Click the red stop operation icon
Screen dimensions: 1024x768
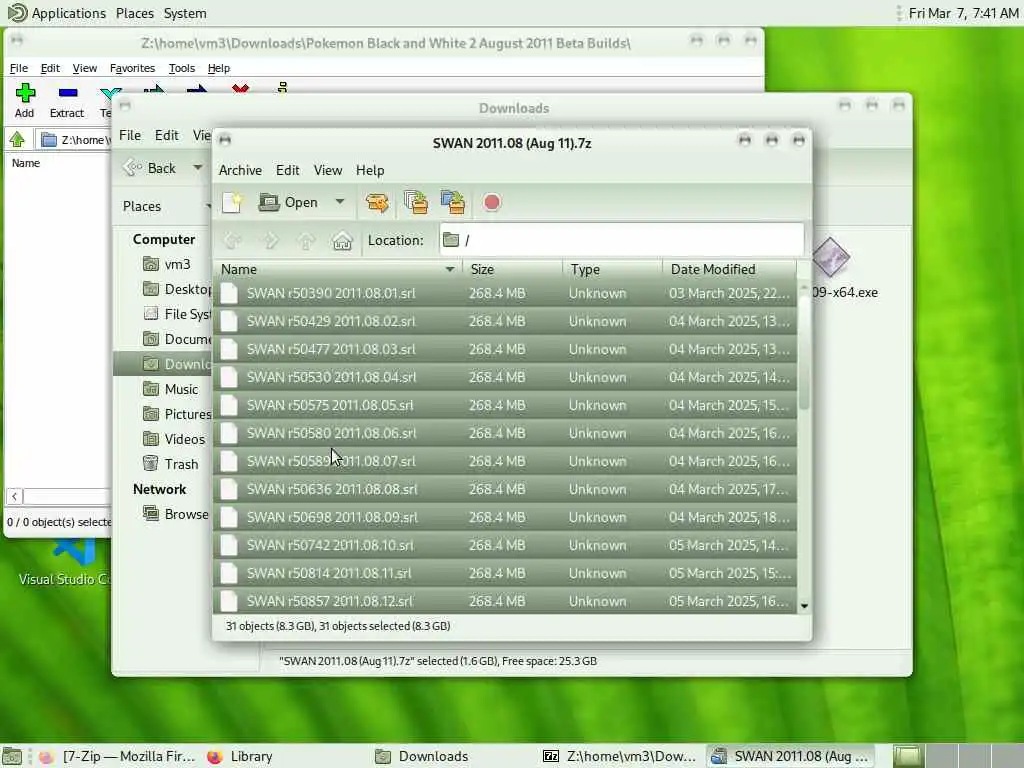[x=492, y=202]
